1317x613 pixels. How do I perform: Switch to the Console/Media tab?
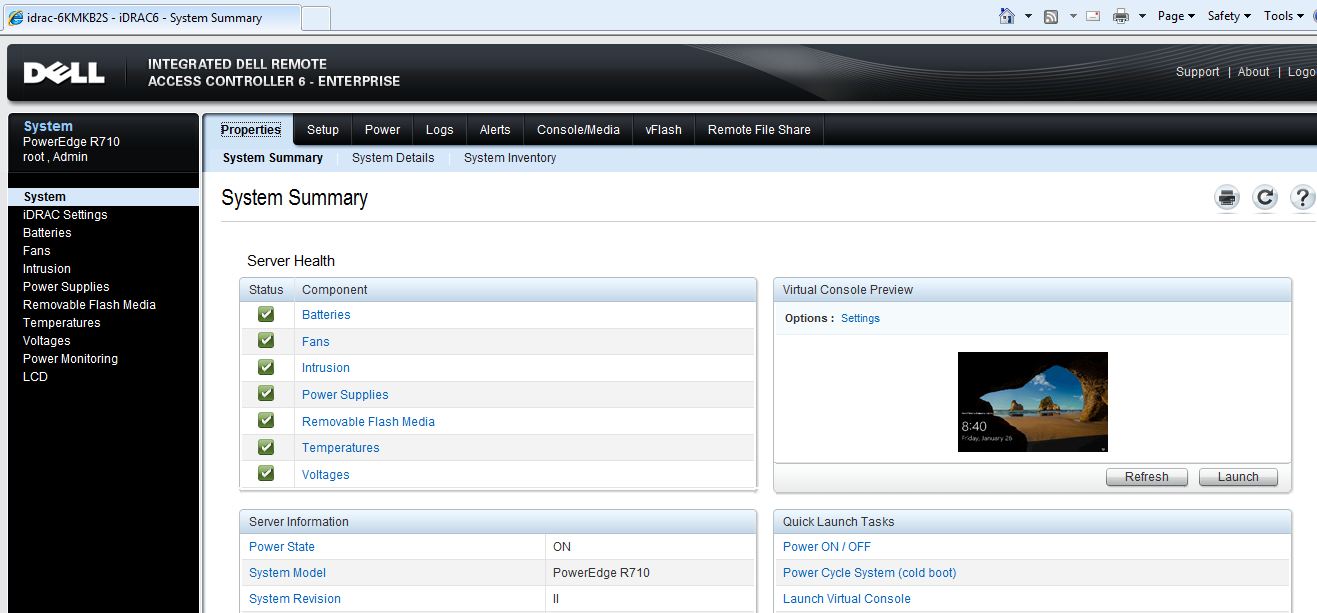tap(577, 129)
